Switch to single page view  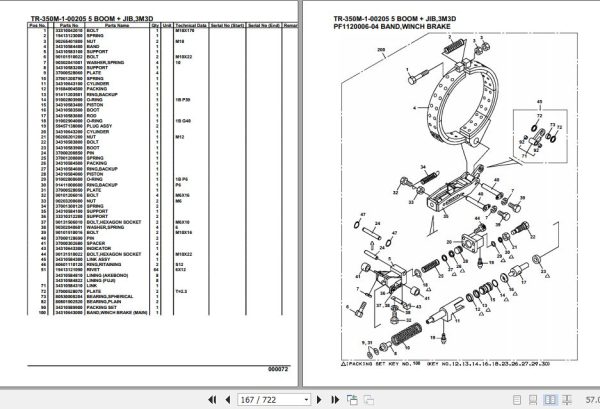click(517, 400)
